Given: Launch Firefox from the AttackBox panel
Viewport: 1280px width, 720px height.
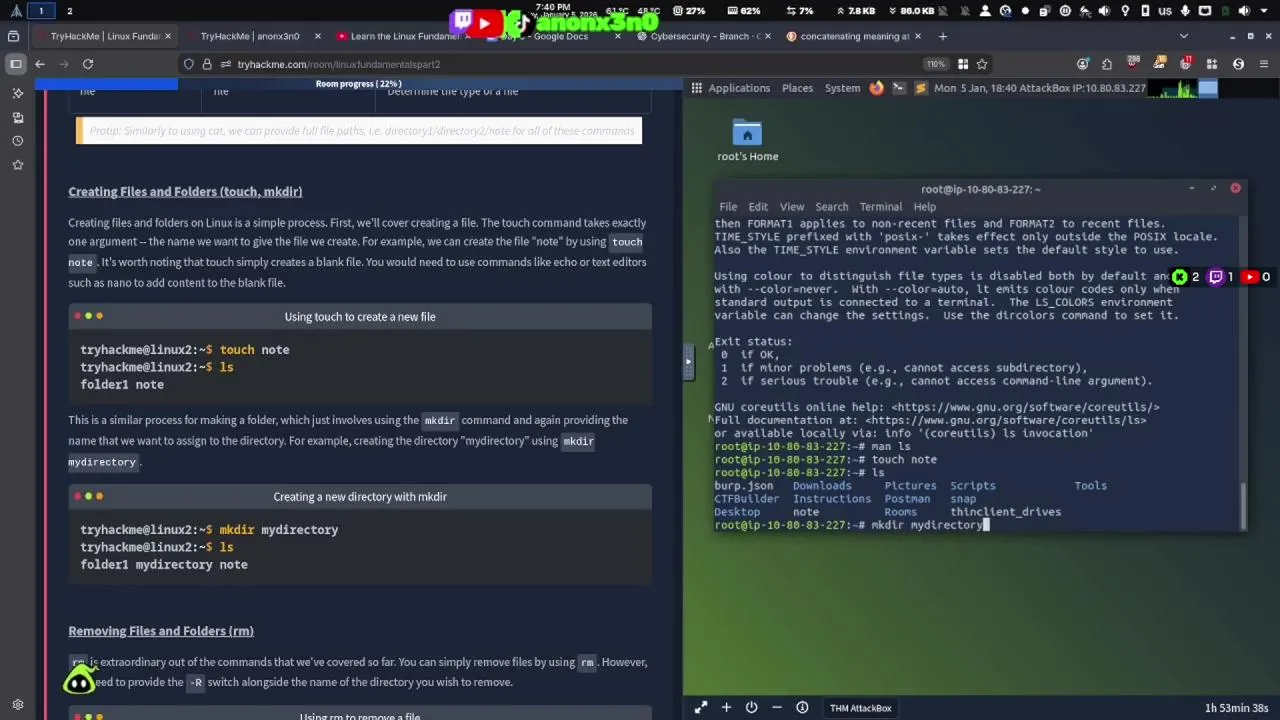Looking at the screenshot, I should (877, 88).
